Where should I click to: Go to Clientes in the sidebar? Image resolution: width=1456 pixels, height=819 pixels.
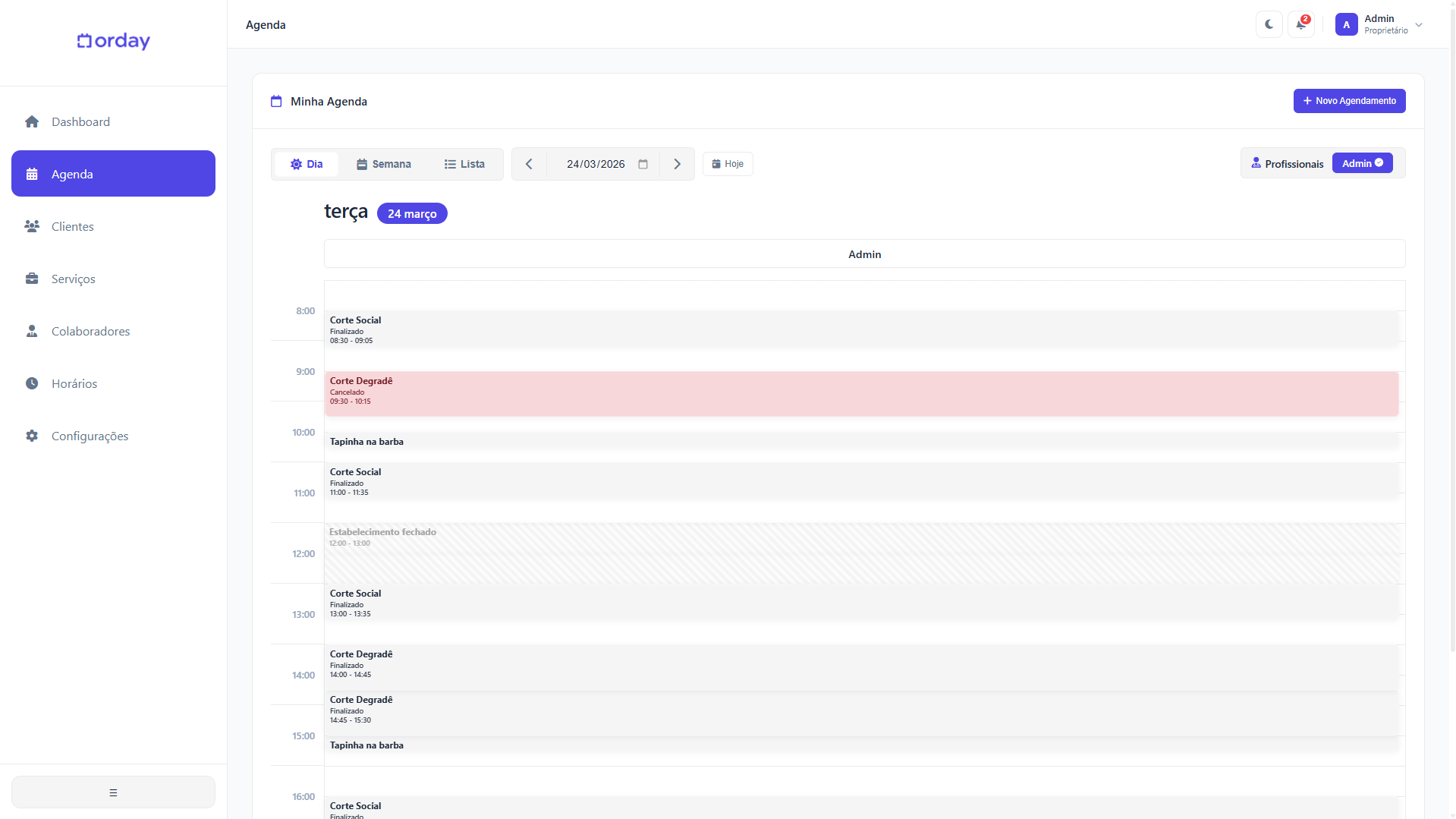click(72, 227)
